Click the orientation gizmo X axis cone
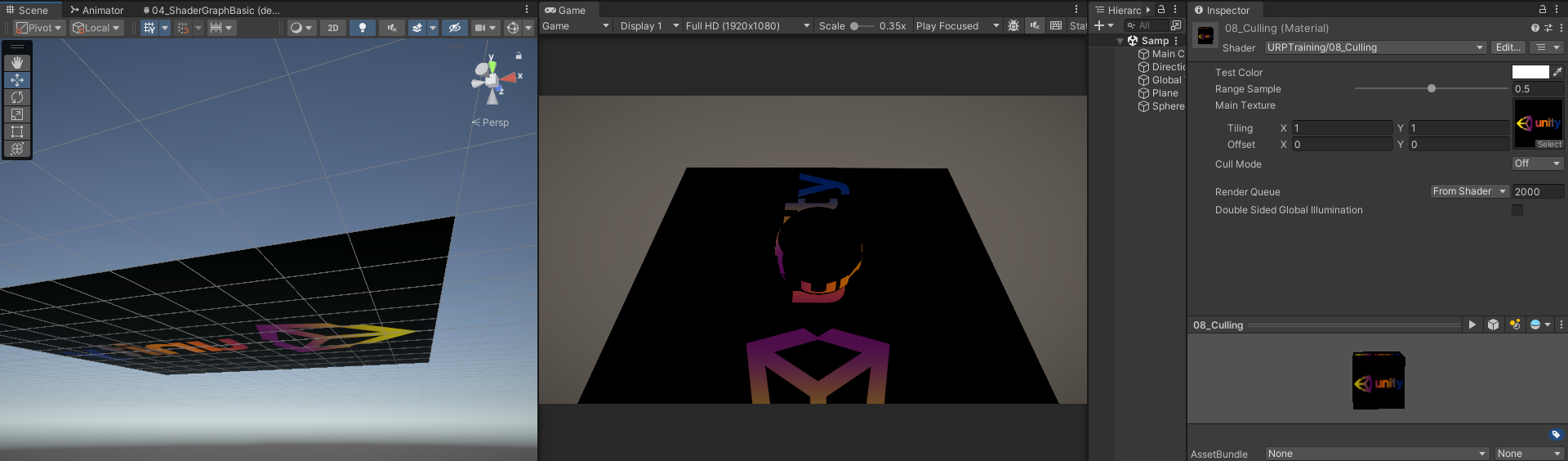This screenshot has width=1568, height=461. point(510,78)
